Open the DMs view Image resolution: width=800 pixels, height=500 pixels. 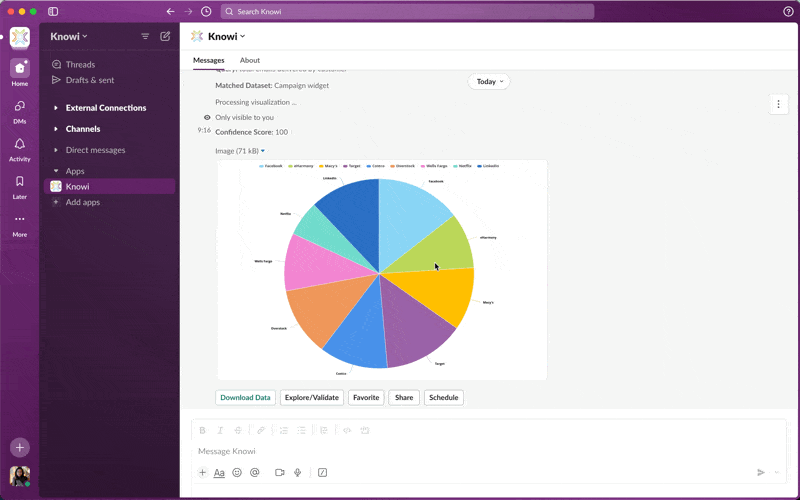[19, 112]
